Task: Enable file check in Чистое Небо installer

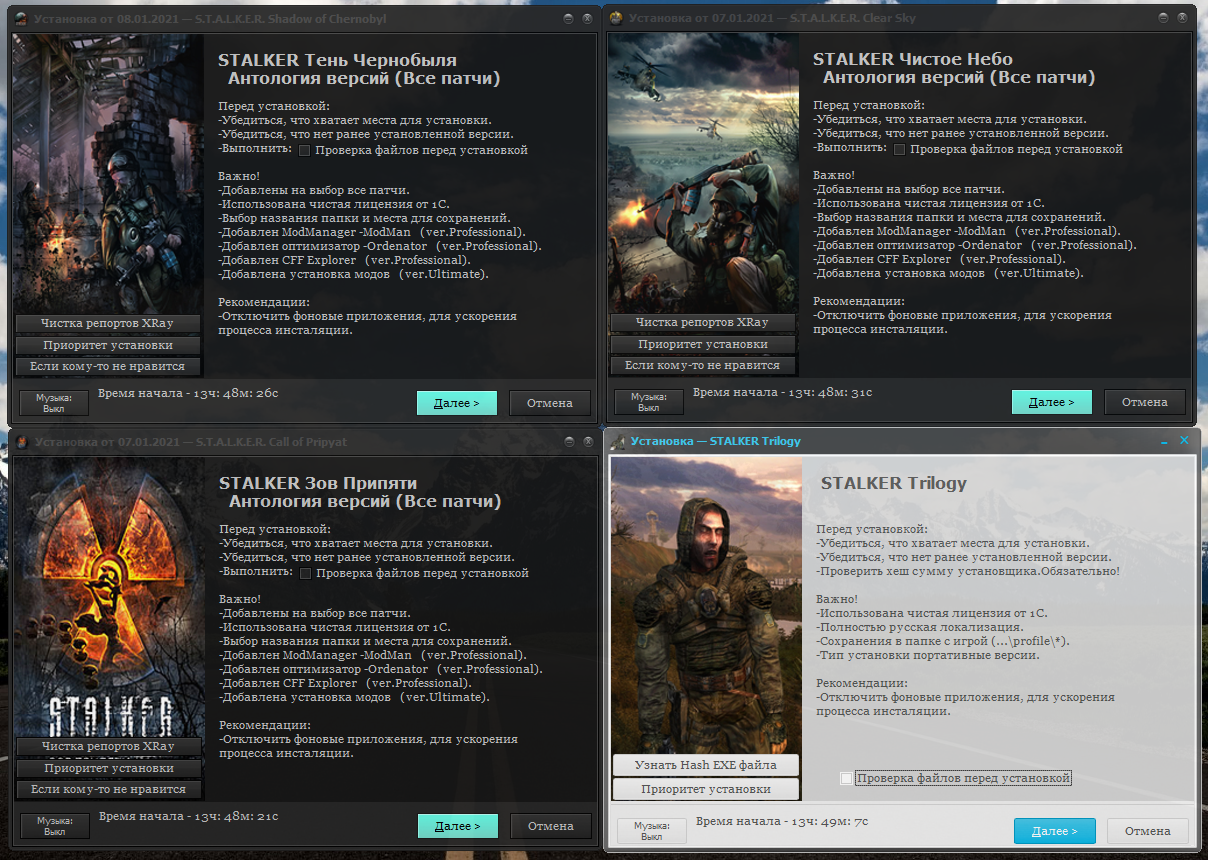Action: point(900,149)
